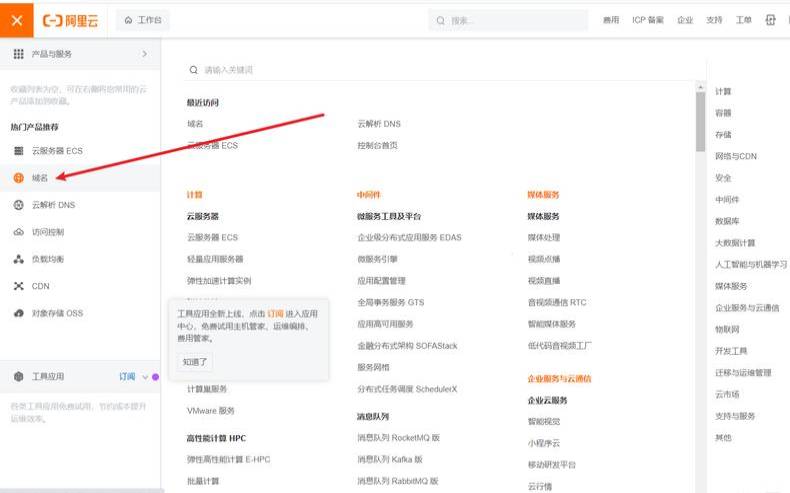Jump to 开发工具 category
This screenshot has height=493, width=790.
[x=731, y=351]
